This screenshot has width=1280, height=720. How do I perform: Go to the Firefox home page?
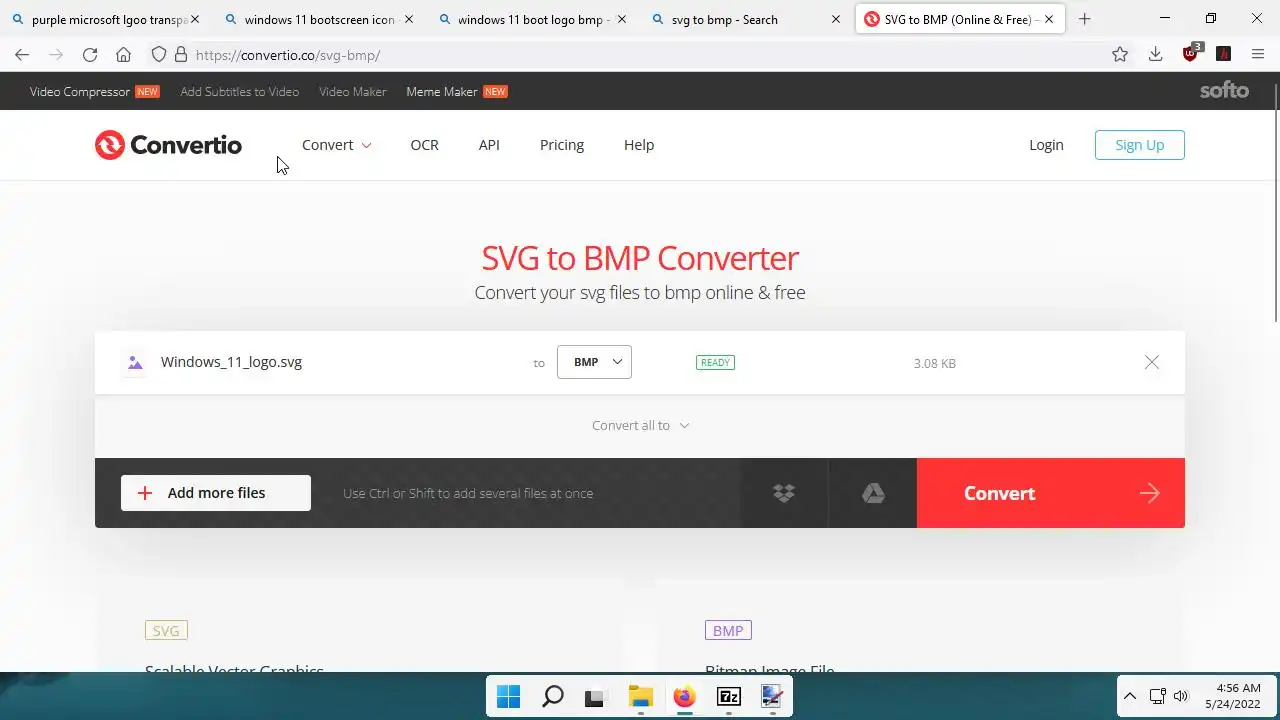click(123, 55)
